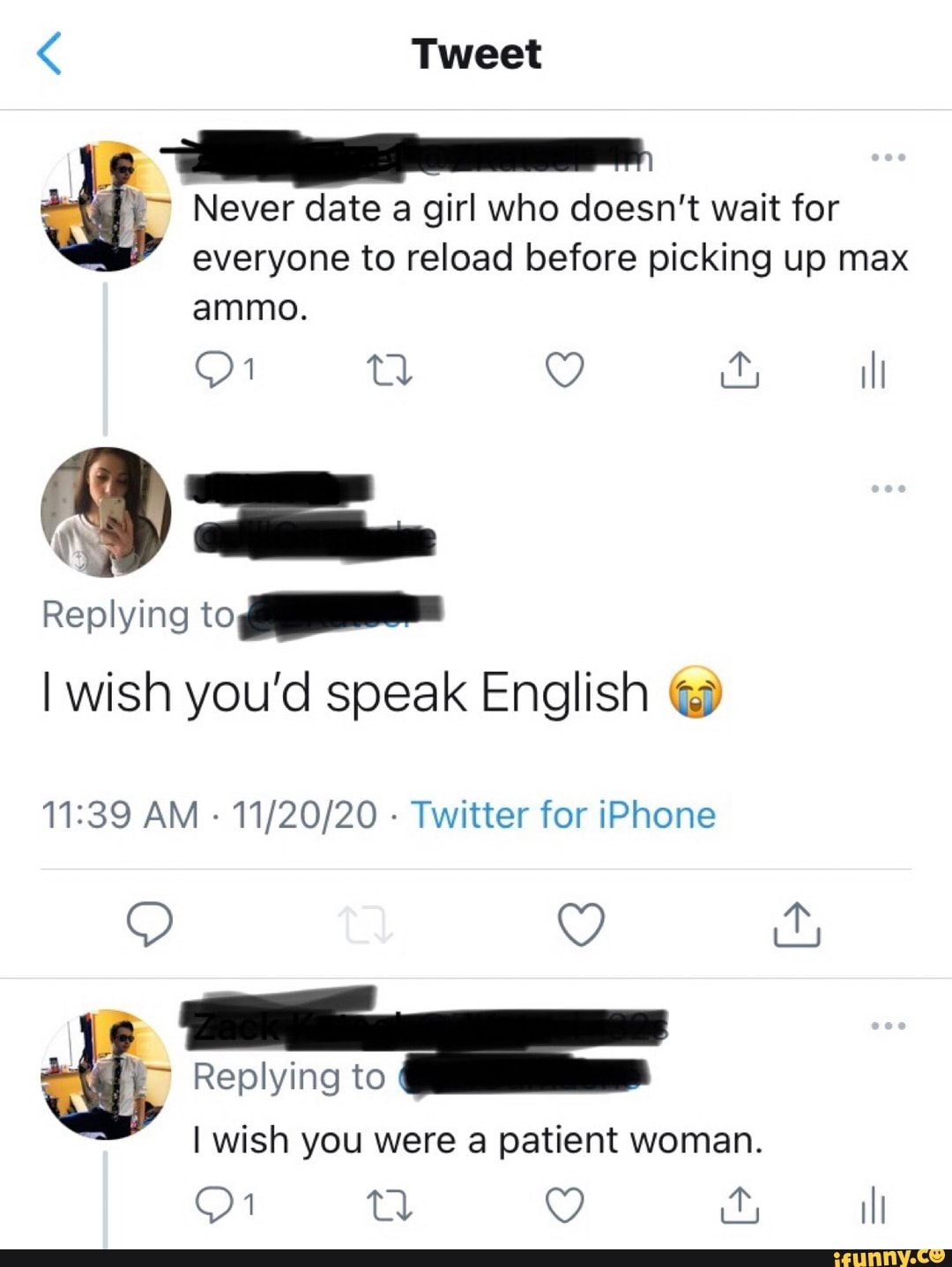
Task: Open more options on the speak English reply
Action: pos(888,488)
